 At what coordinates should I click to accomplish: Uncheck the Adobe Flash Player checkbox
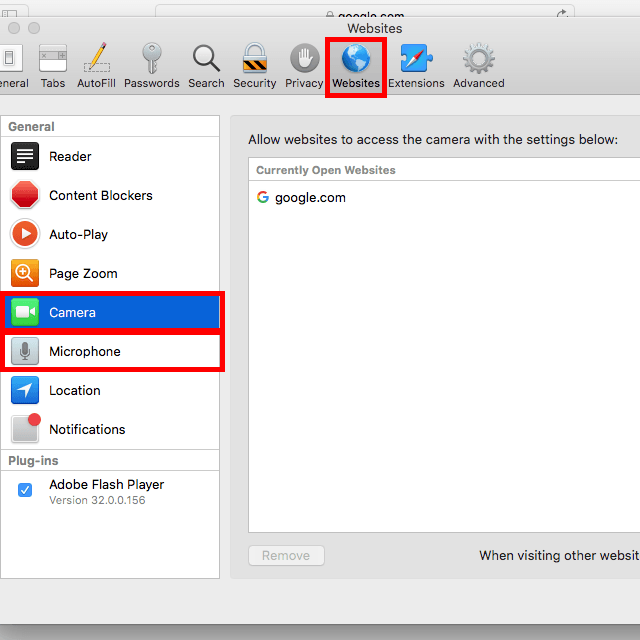point(25,490)
